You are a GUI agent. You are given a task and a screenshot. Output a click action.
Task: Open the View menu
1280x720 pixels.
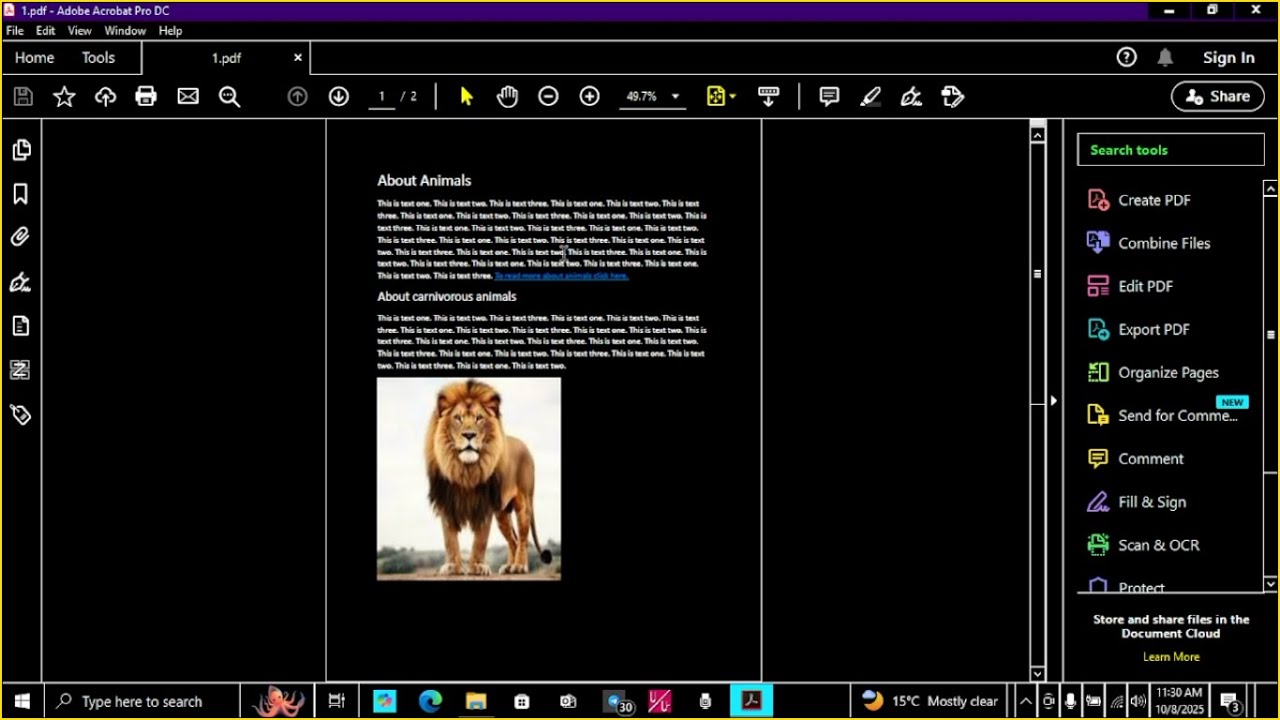pos(79,31)
